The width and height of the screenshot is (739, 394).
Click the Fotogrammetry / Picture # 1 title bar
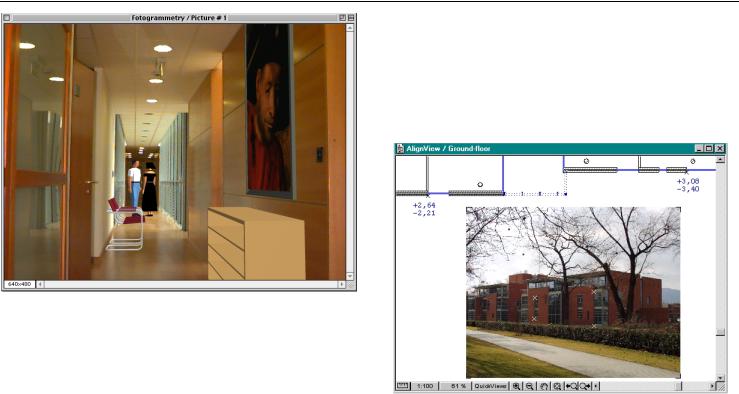pyautogui.click(x=179, y=18)
